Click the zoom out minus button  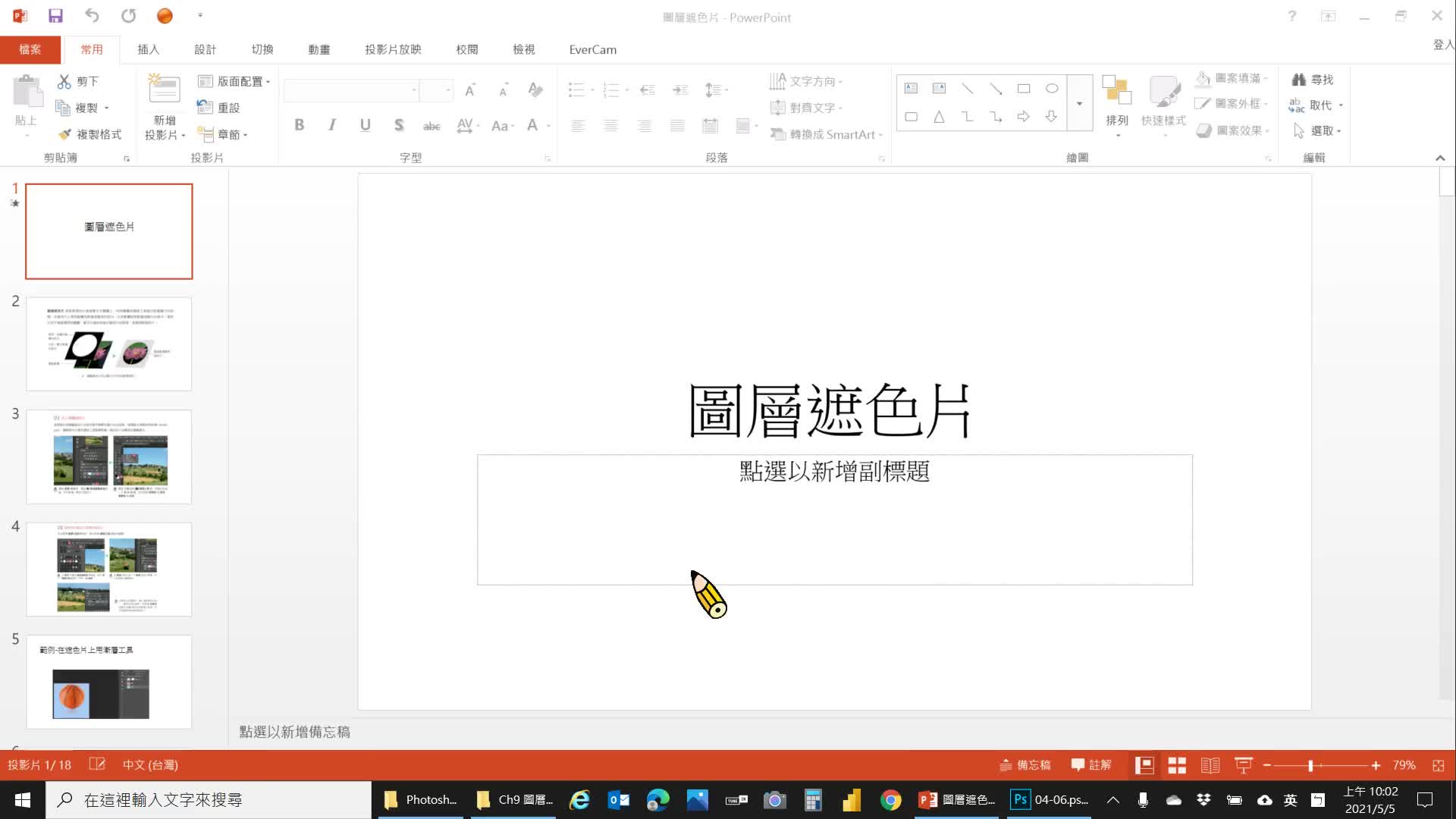click(x=1266, y=766)
